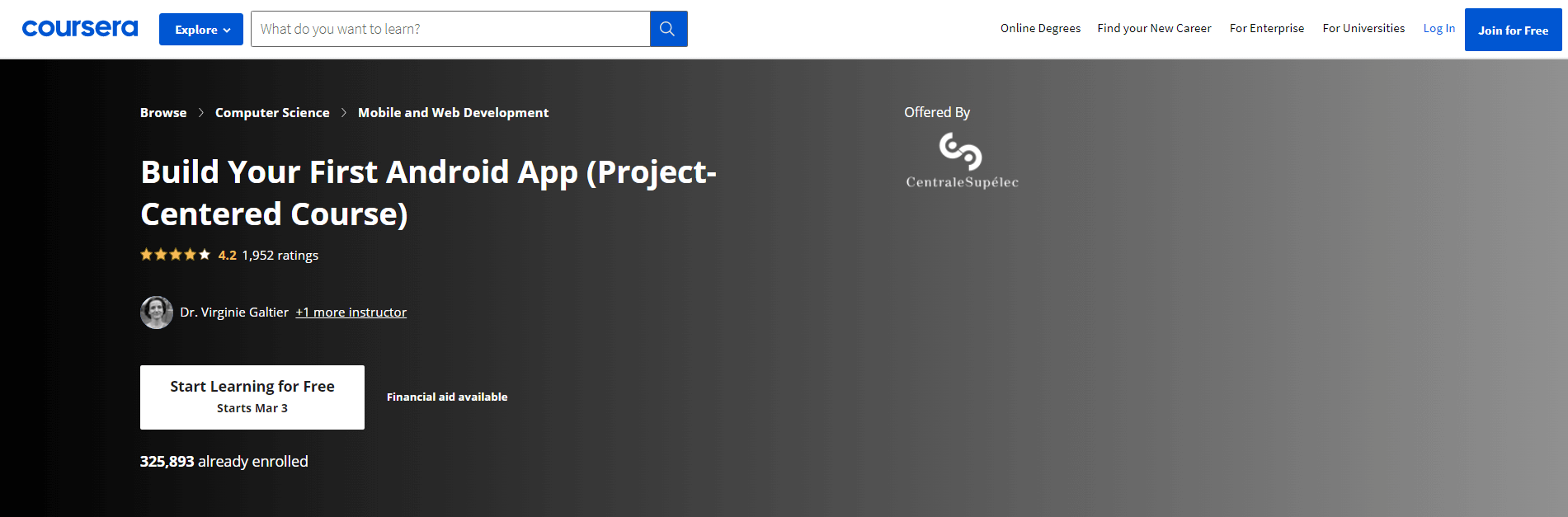The image size is (1568, 517).
Task: Click the star rating icons
Action: (x=175, y=255)
